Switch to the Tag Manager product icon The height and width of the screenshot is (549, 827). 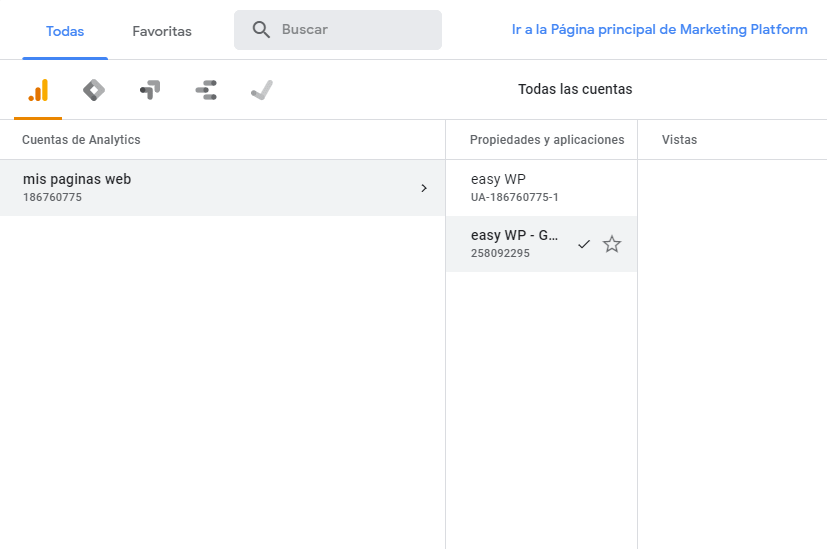click(x=94, y=90)
